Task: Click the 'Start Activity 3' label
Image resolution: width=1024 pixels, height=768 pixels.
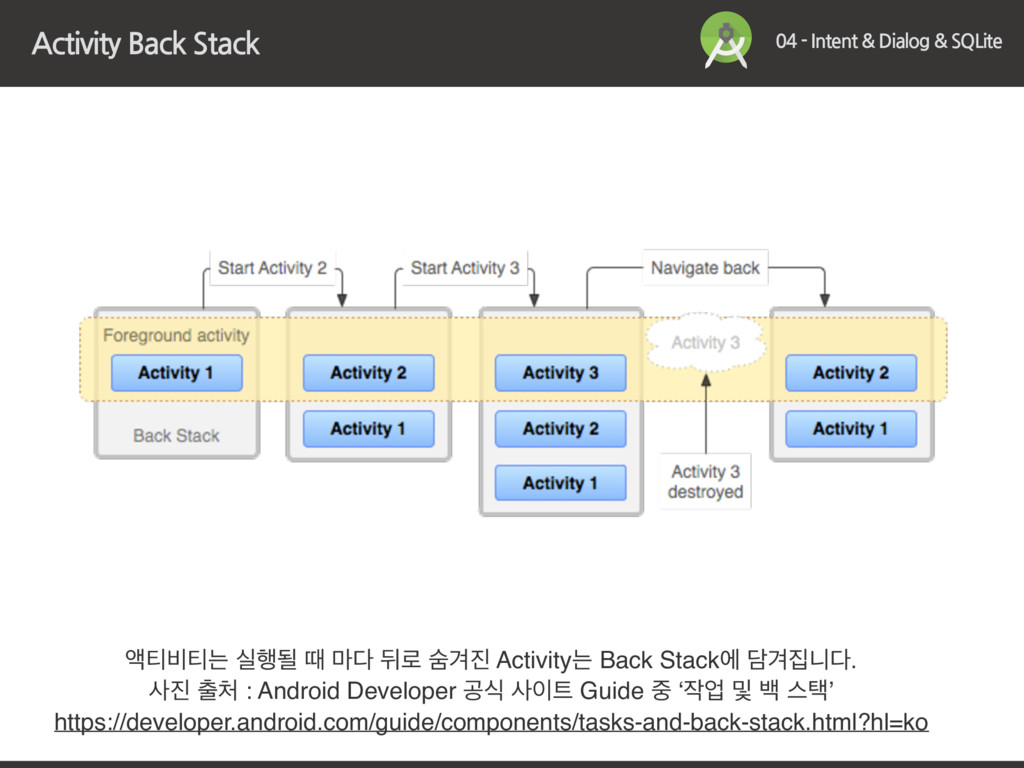Action: click(465, 268)
